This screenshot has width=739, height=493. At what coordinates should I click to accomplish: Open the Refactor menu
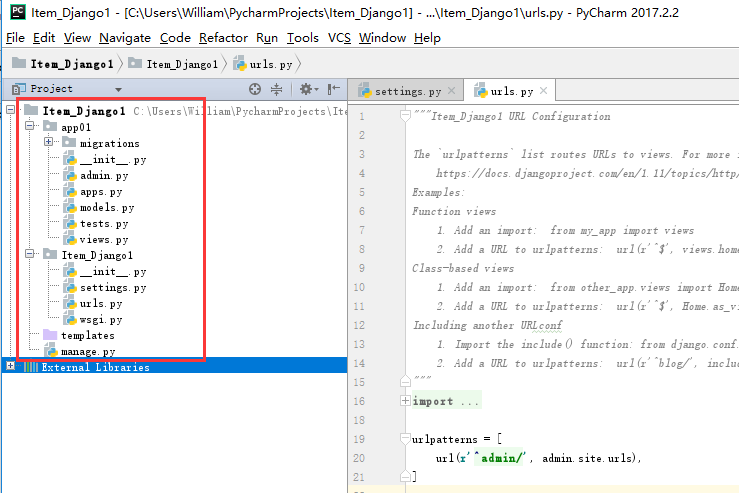223,38
